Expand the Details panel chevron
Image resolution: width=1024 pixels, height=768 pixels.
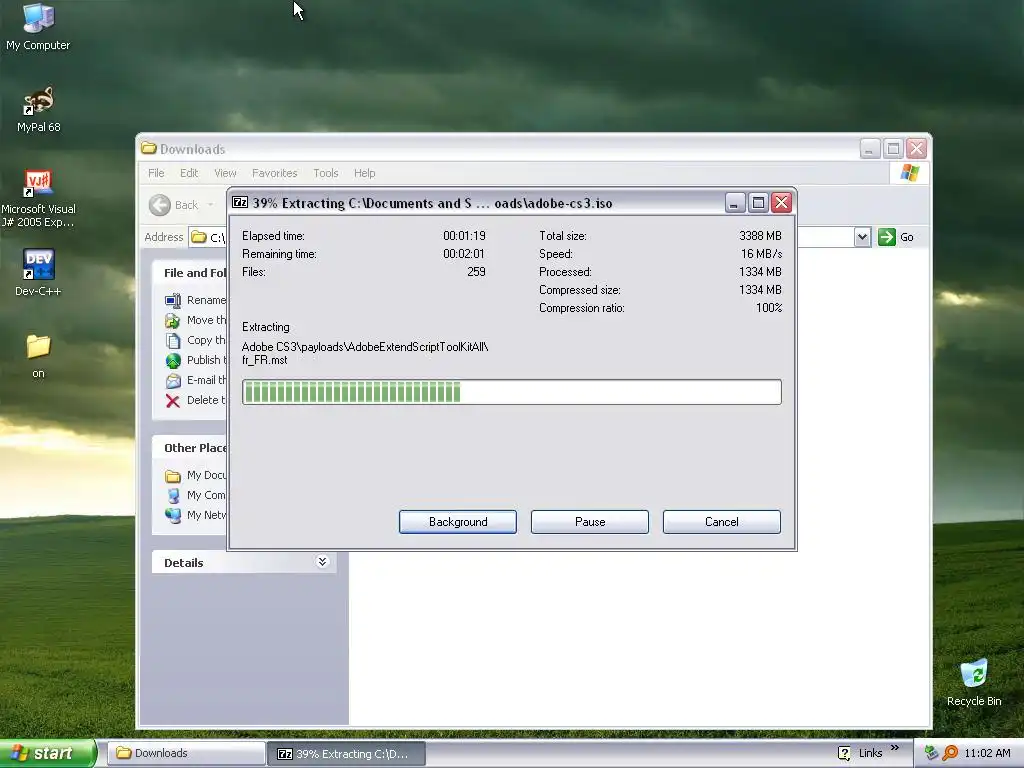(322, 562)
